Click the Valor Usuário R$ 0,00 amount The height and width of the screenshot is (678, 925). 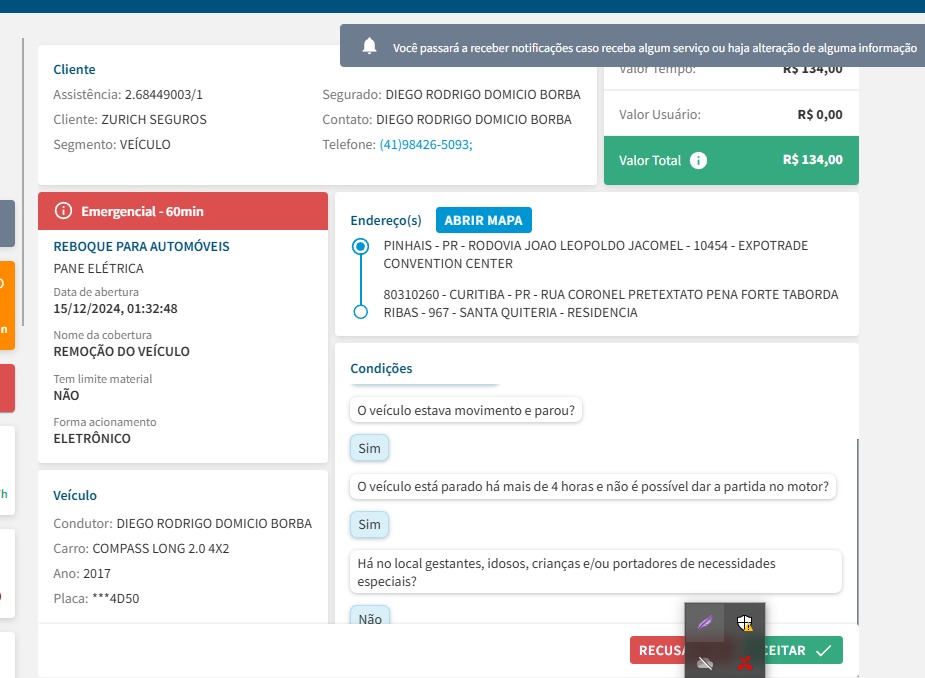click(820, 114)
